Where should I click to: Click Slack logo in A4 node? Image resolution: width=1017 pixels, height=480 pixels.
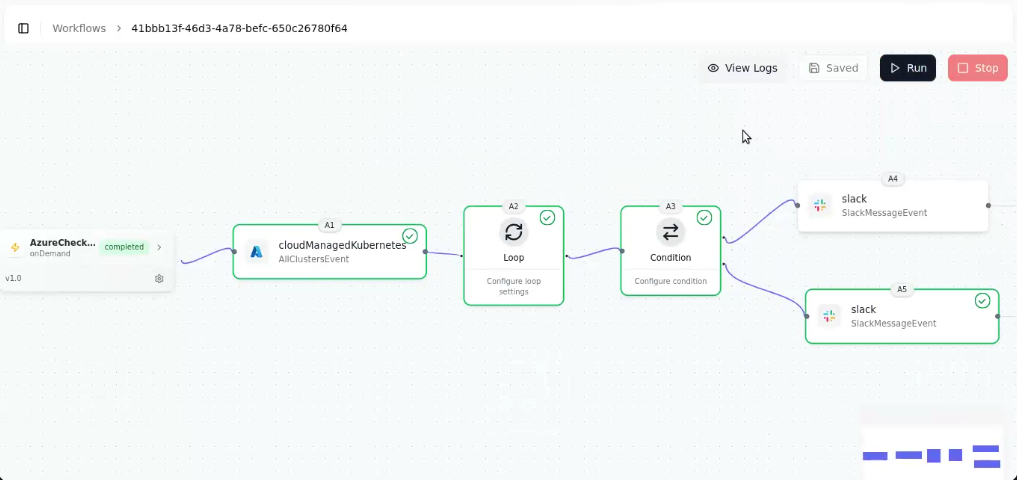click(820, 206)
